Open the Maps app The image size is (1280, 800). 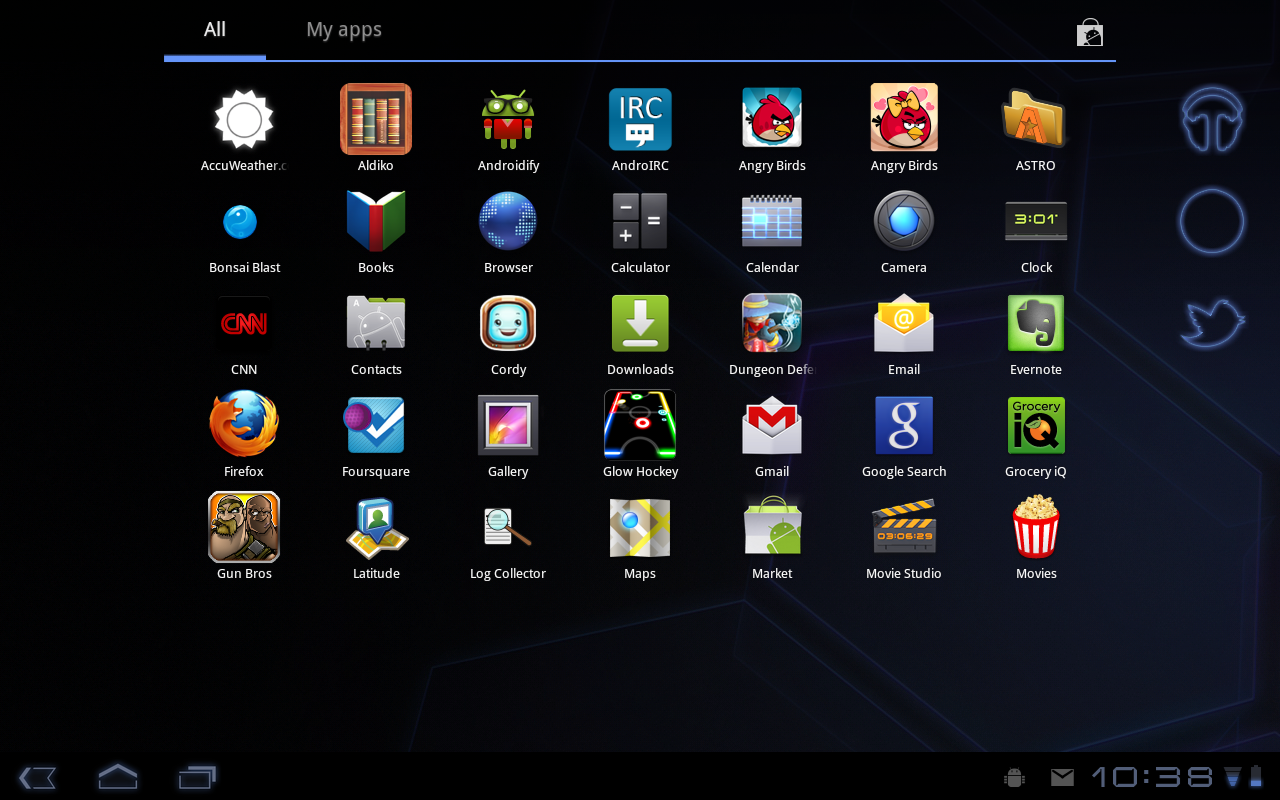[640, 527]
